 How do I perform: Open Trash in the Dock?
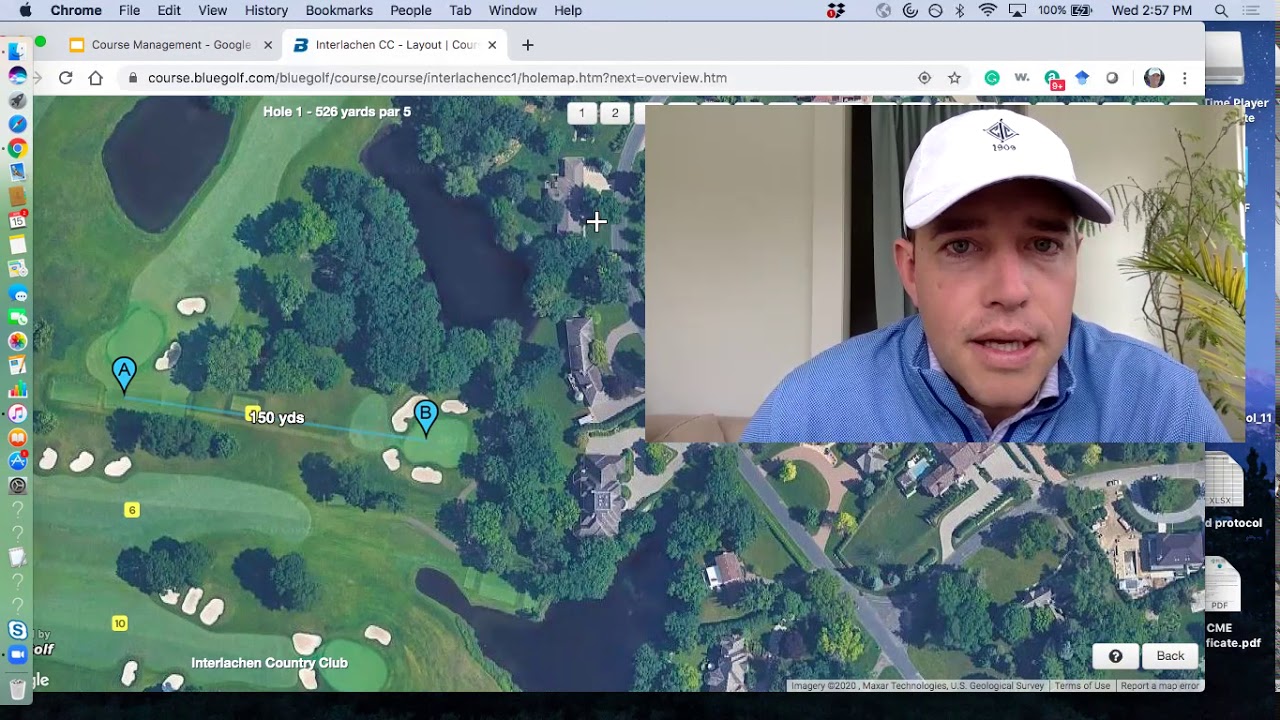point(17,688)
